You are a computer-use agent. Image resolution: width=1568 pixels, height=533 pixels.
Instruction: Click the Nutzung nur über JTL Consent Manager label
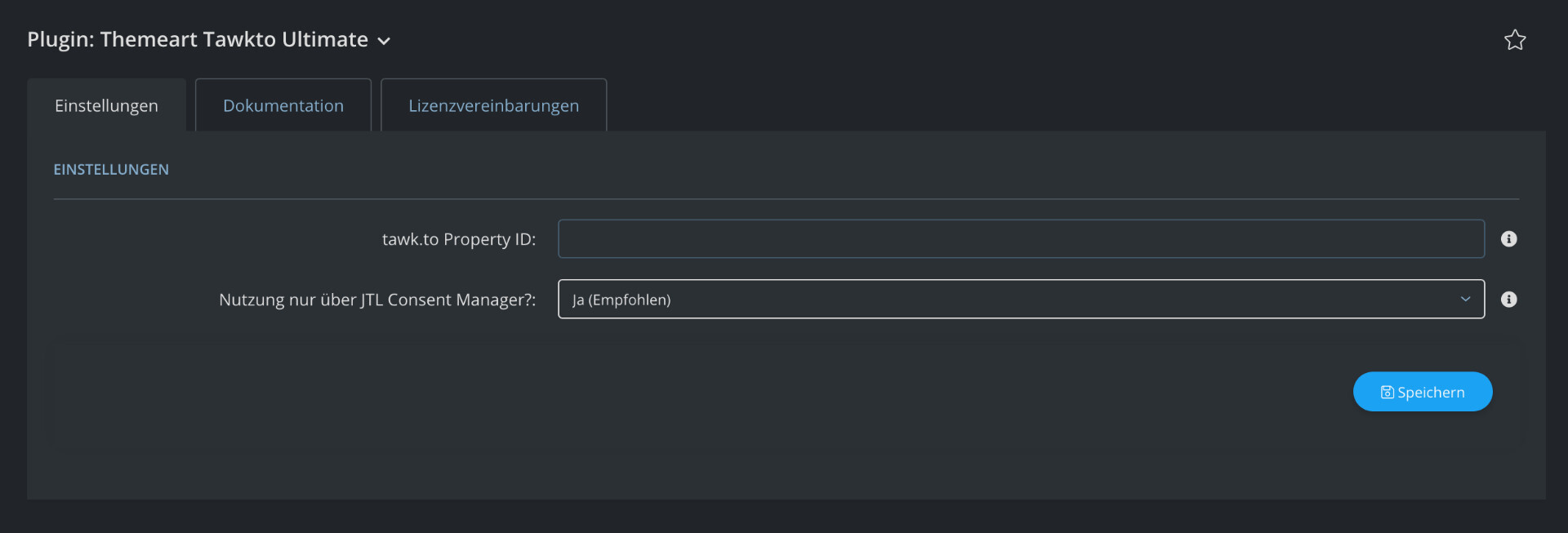click(376, 300)
